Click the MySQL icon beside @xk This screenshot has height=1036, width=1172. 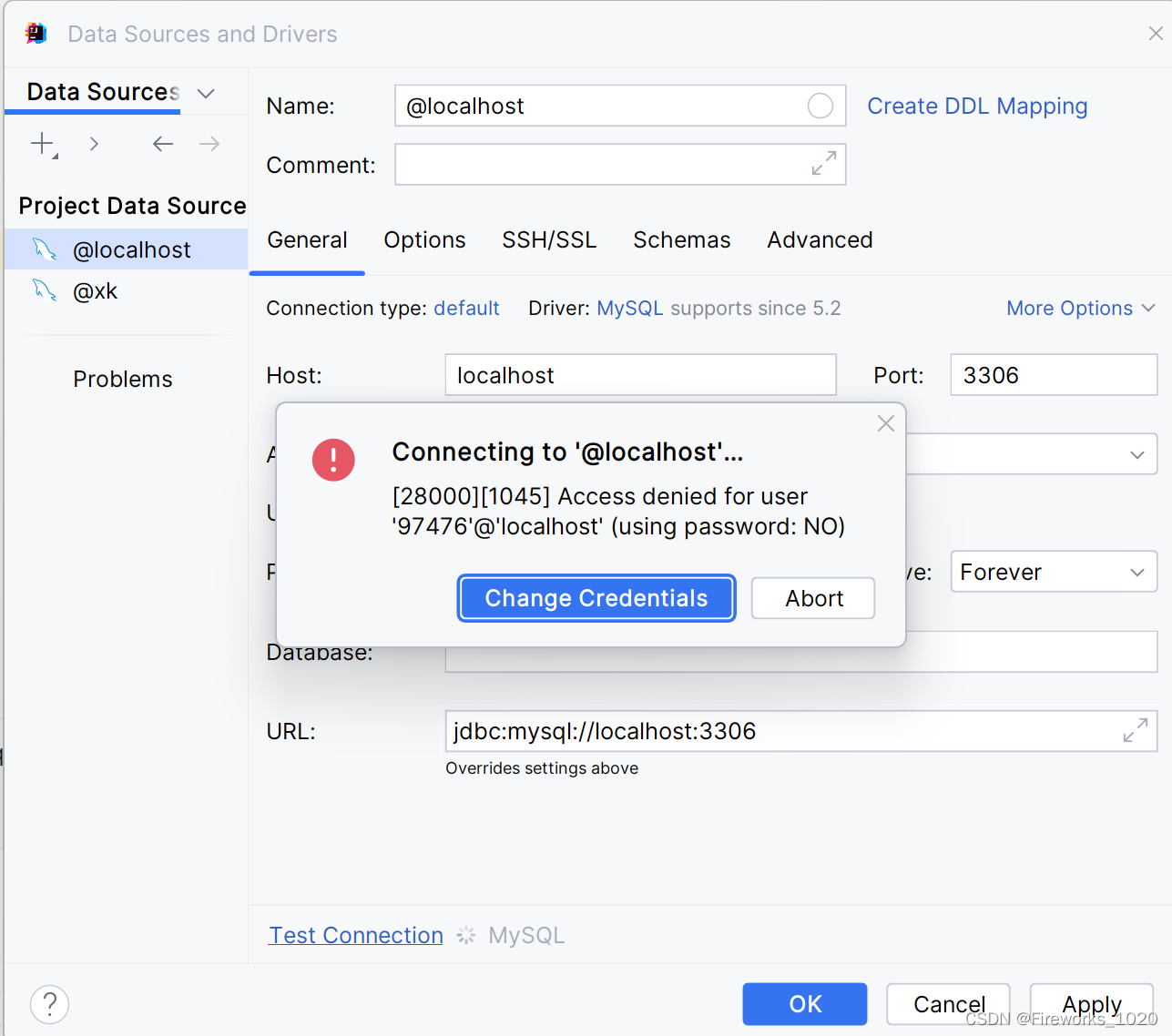click(x=45, y=289)
